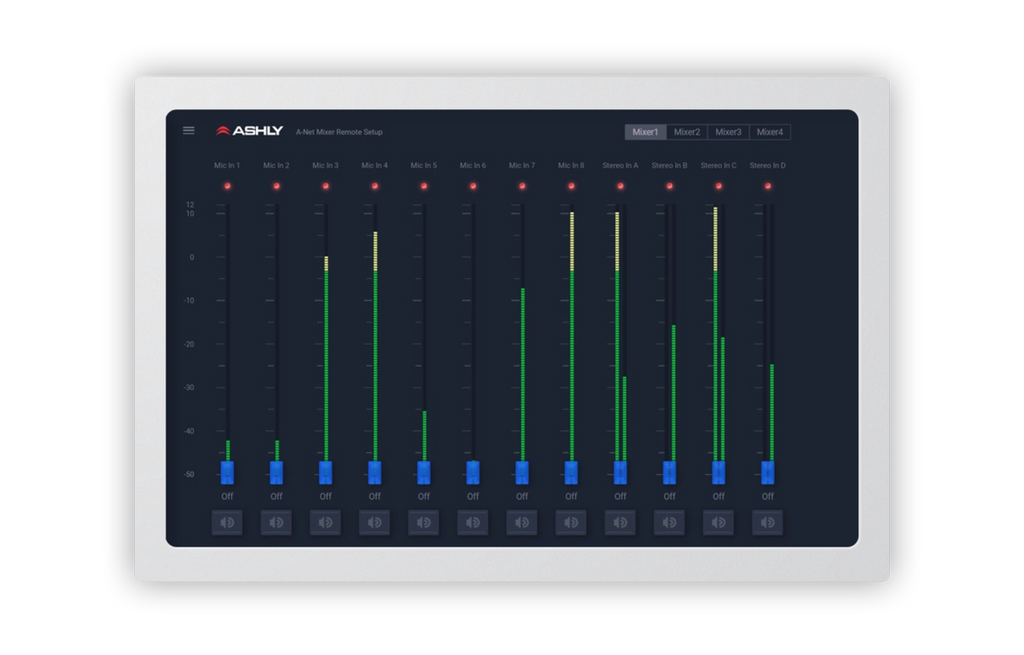Toggle the Mic In 4 red LED
The image size is (1024, 655).
[375, 186]
